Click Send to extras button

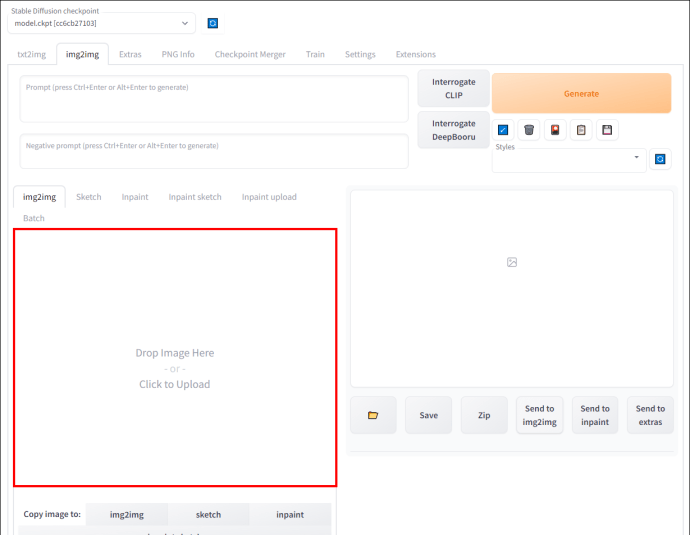pyautogui.click(x=650, y=415)
